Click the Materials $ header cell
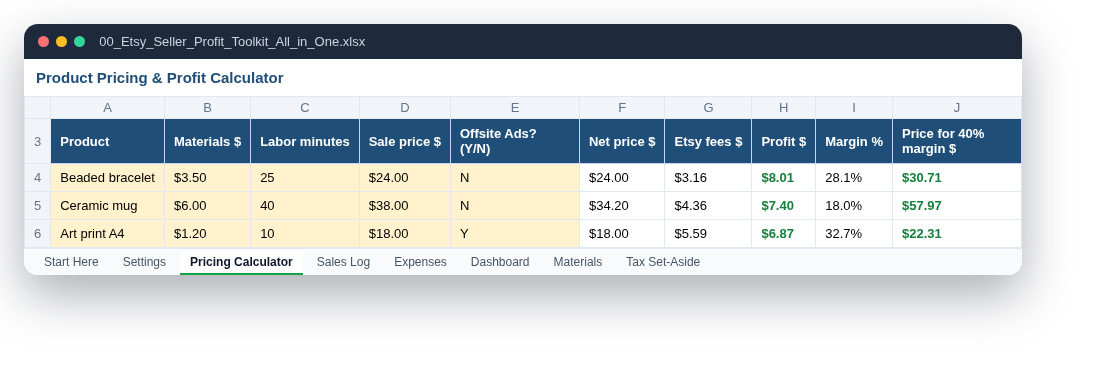Viewport: 1099px width, 372px height. [x=207, y=142]
